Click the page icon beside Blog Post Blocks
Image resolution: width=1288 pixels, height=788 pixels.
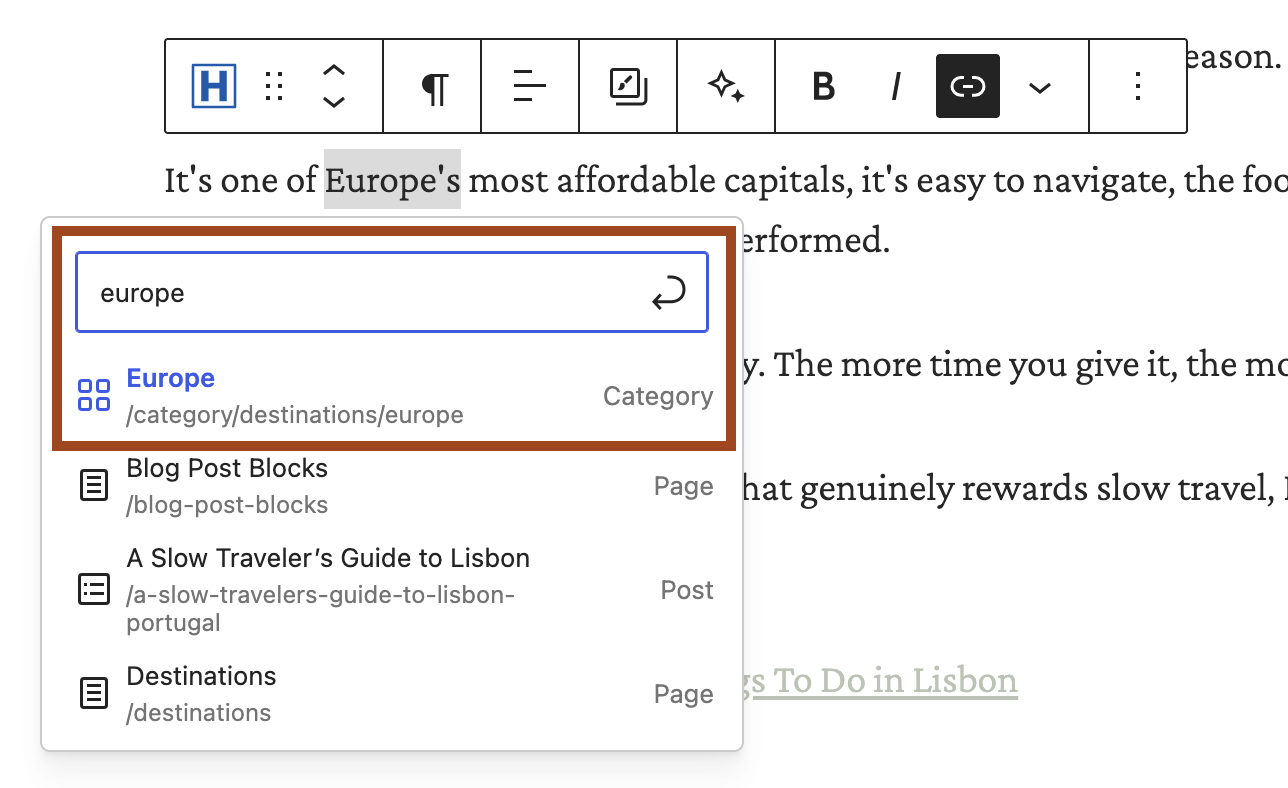[94, 486]
